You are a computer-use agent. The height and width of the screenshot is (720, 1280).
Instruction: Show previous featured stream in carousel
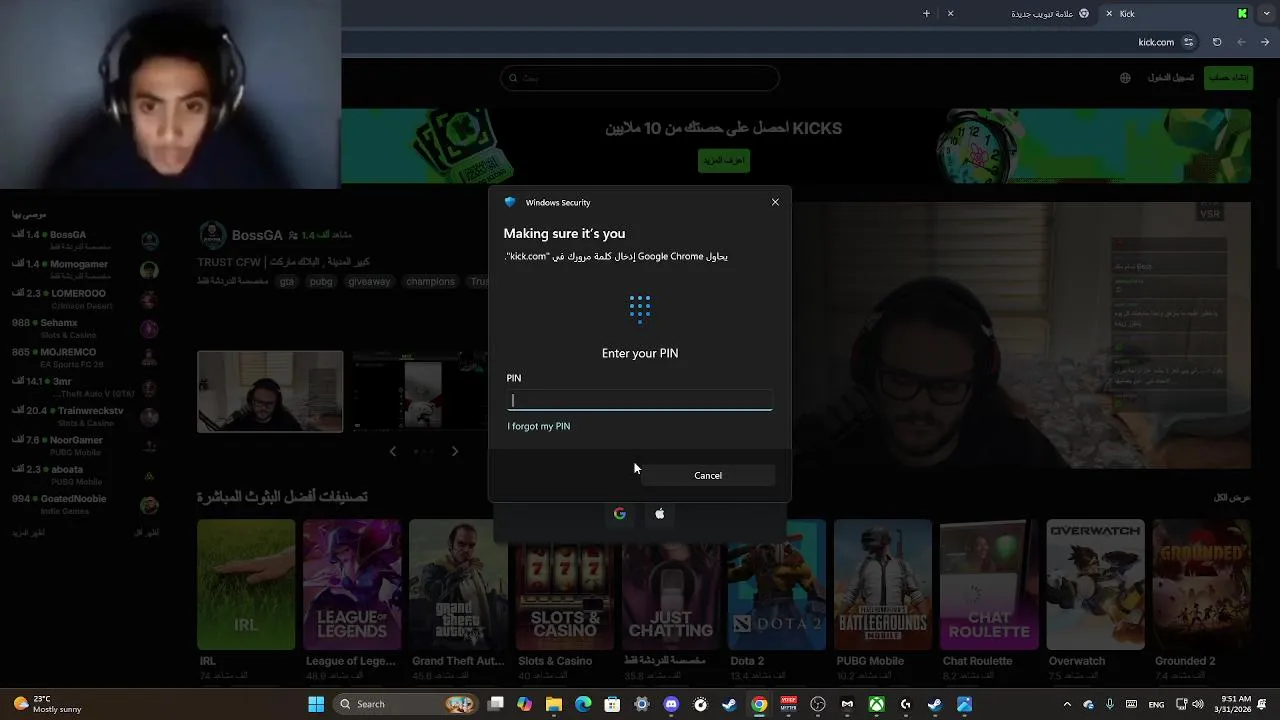pos(392,451)
